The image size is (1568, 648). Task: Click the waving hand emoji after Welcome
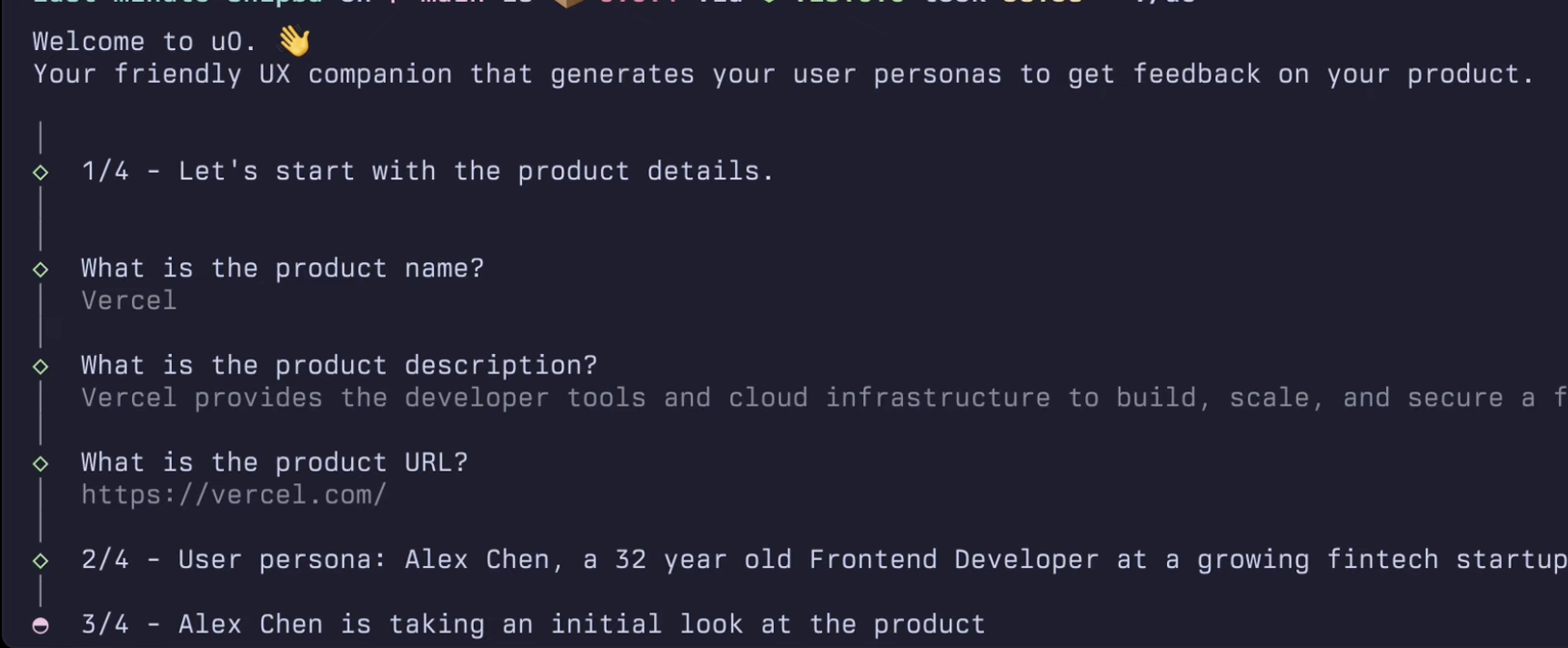[294, 41]
